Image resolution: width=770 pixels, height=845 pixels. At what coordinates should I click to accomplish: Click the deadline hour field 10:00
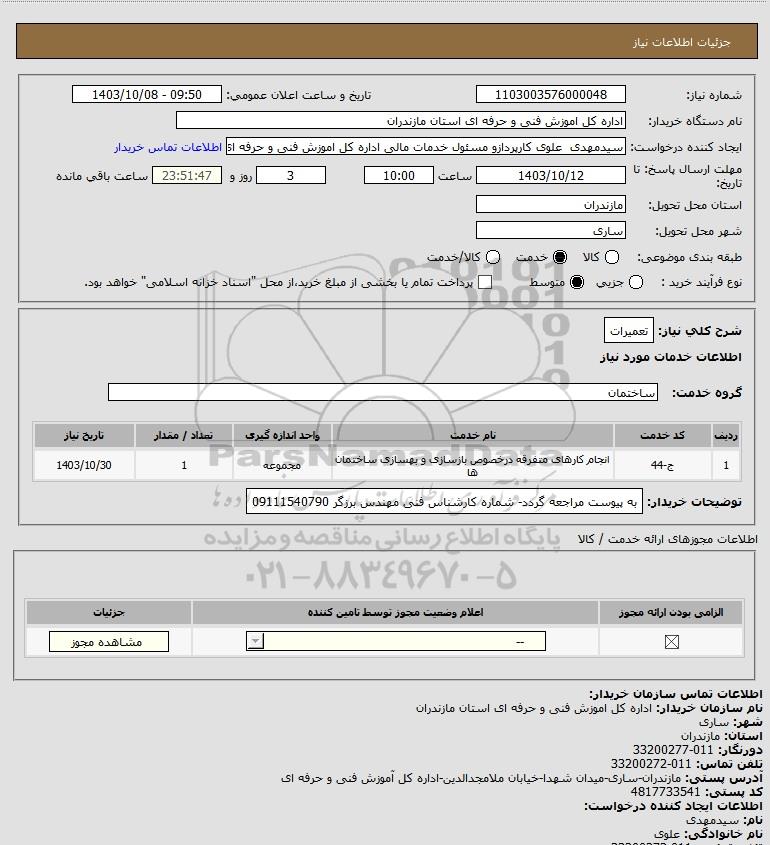(x=399, y=175)
